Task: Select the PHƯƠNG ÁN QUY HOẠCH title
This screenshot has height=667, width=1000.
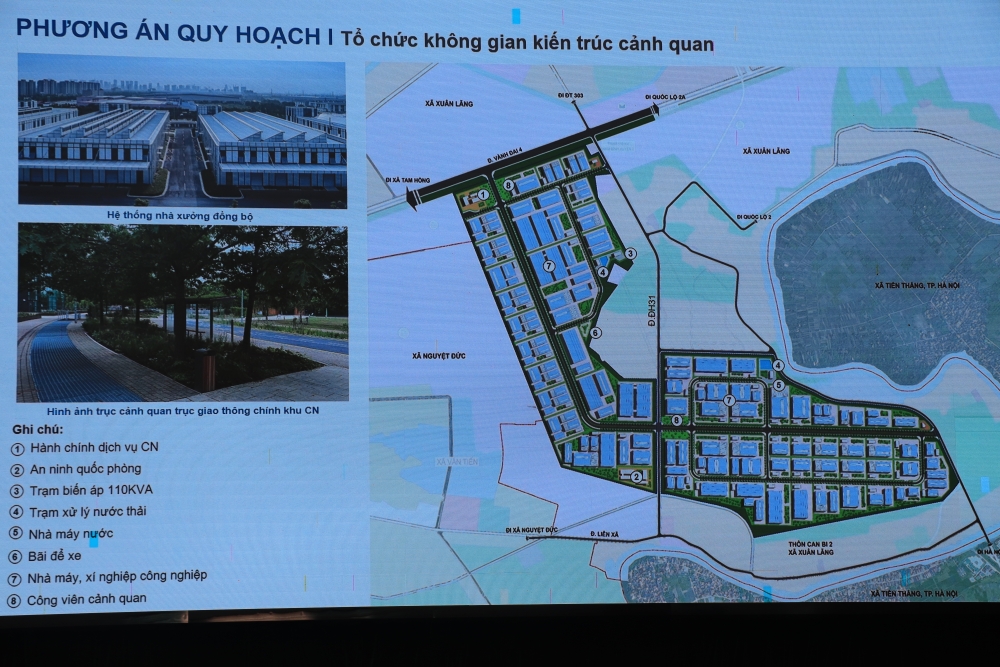Action: [x=169, y=33]
